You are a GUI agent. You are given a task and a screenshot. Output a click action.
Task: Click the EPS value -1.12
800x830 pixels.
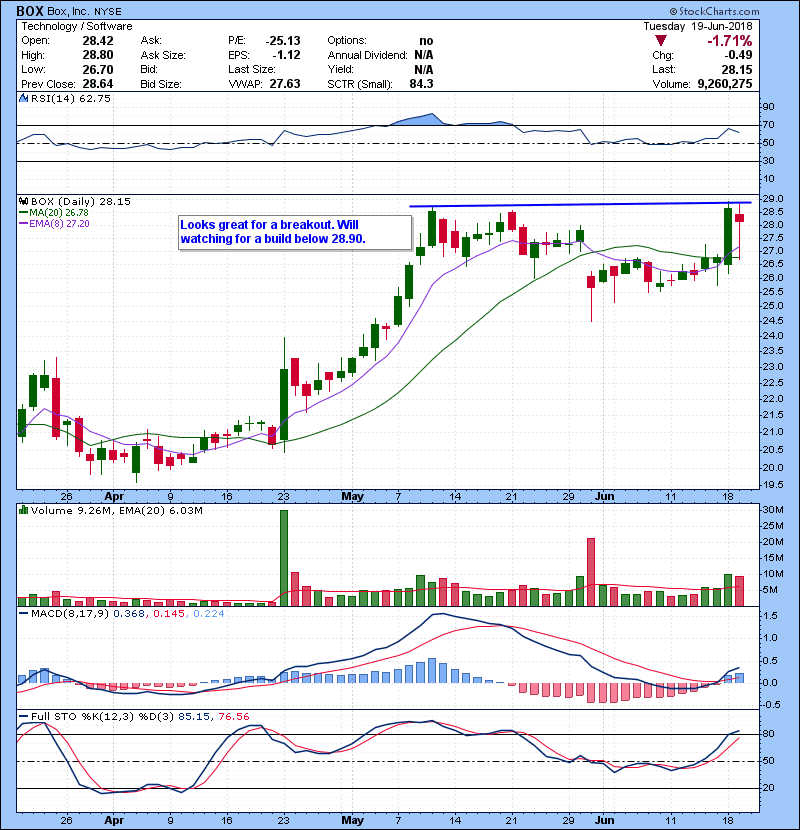tap(286, 55)
